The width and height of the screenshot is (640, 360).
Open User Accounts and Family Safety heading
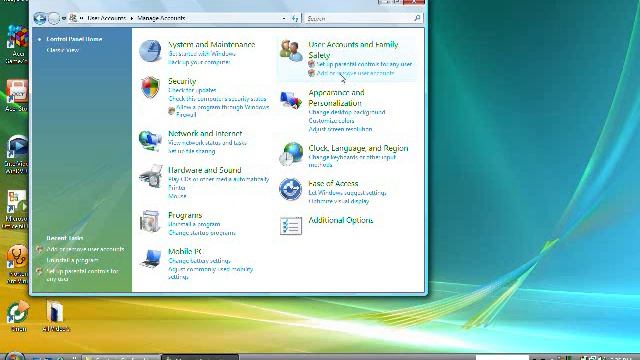pyautogui.click(x=353, y=49)
